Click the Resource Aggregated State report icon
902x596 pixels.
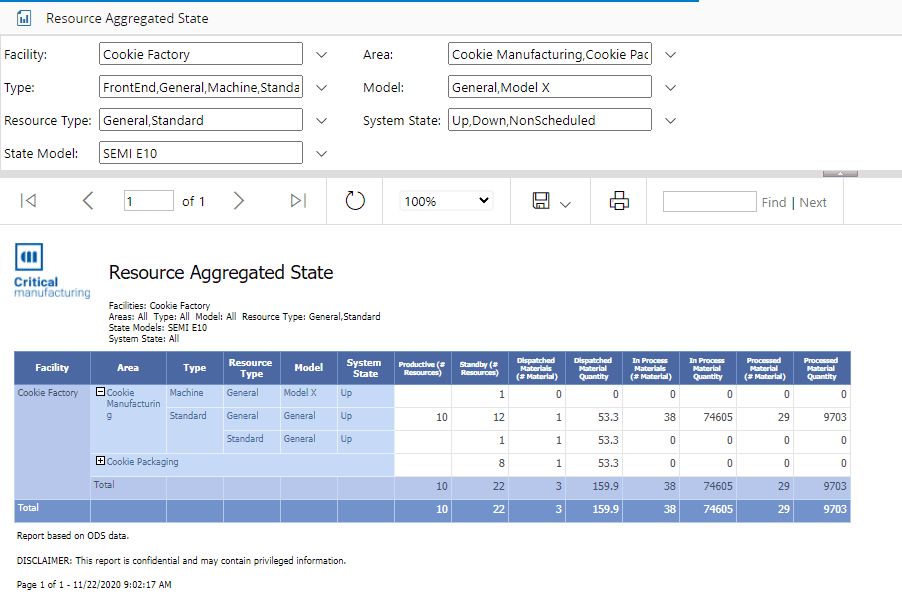[x=24, y=18]
